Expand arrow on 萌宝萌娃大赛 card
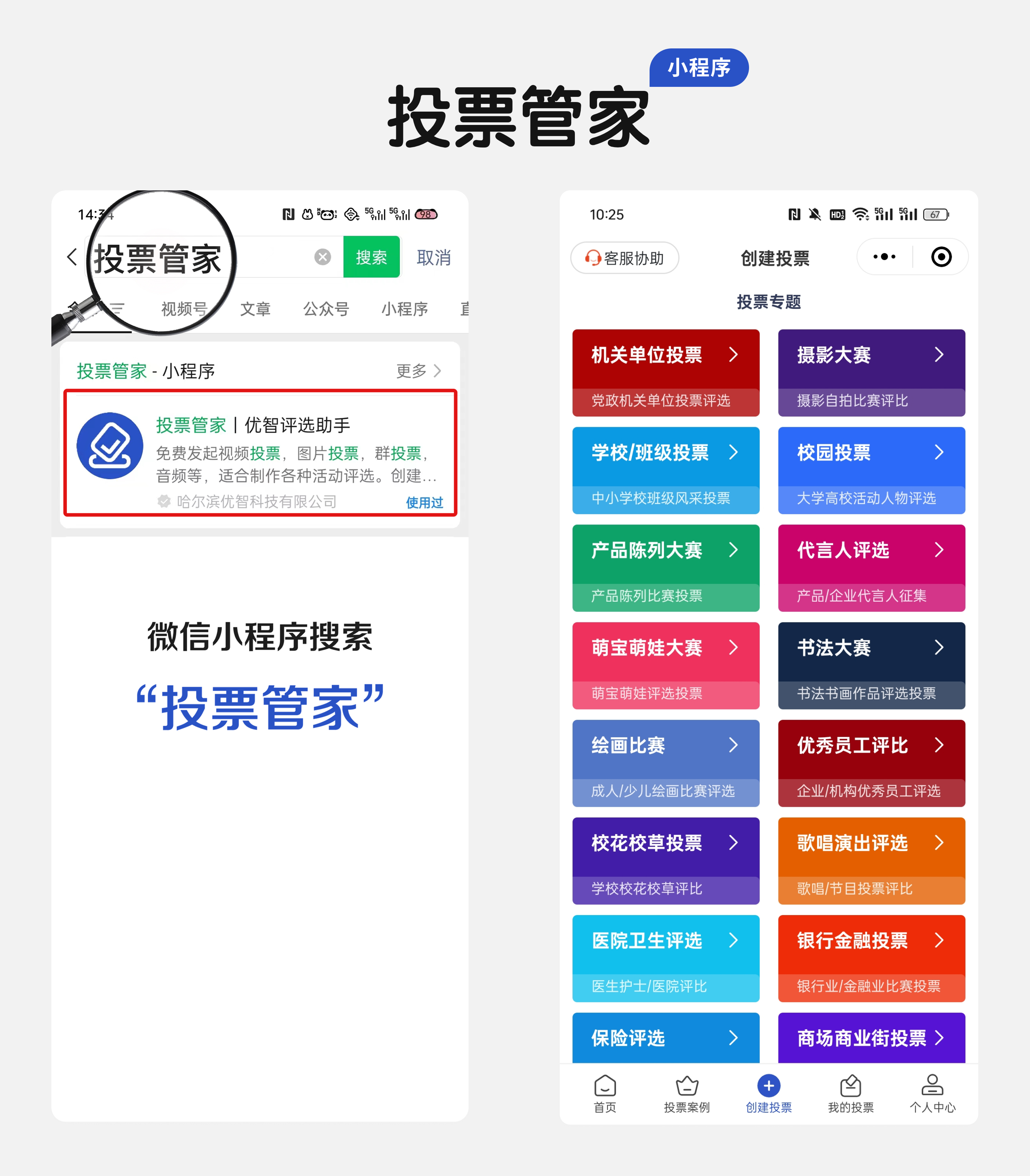 (733, 648)
